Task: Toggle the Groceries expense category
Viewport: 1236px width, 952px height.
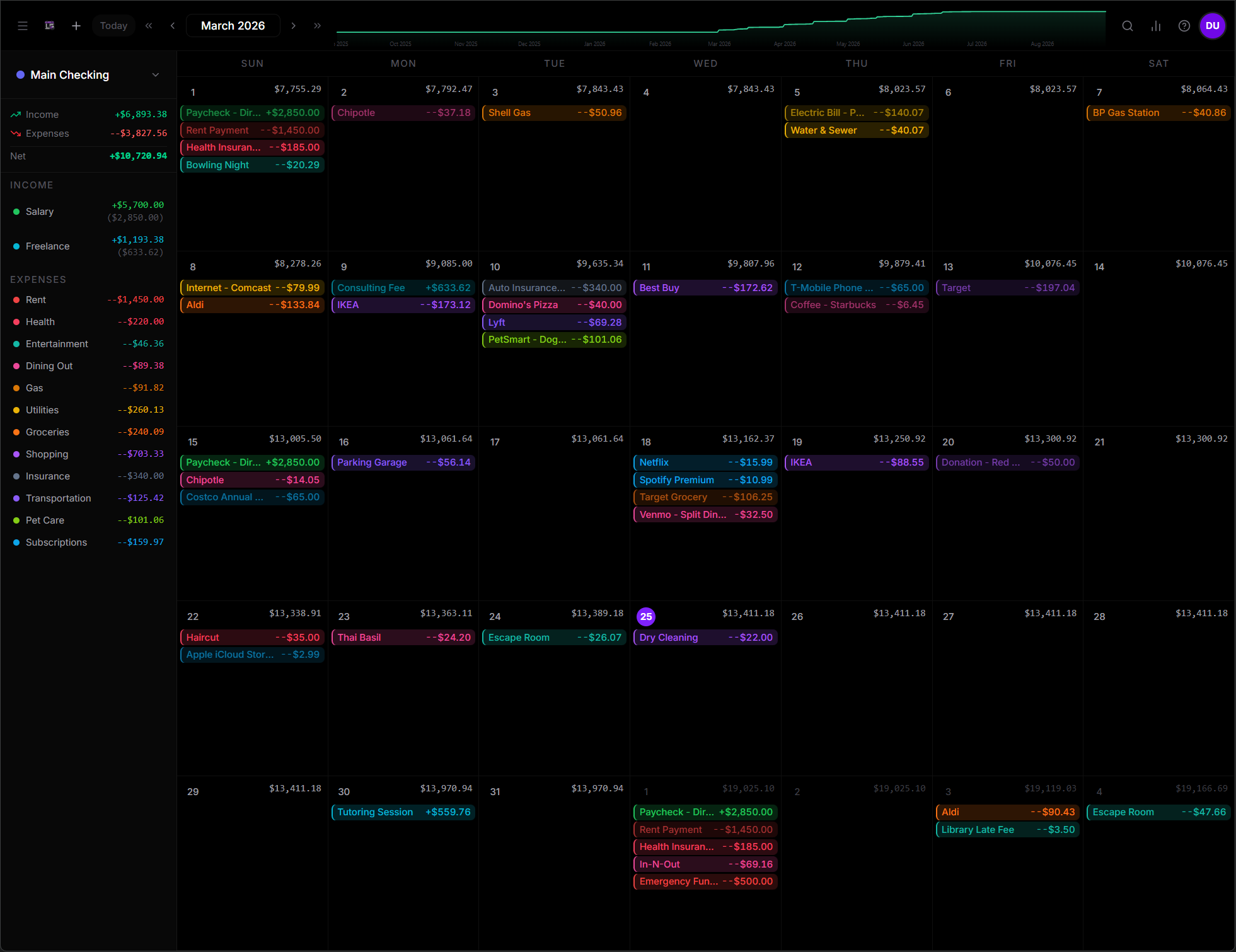Action: pos(47,432)
